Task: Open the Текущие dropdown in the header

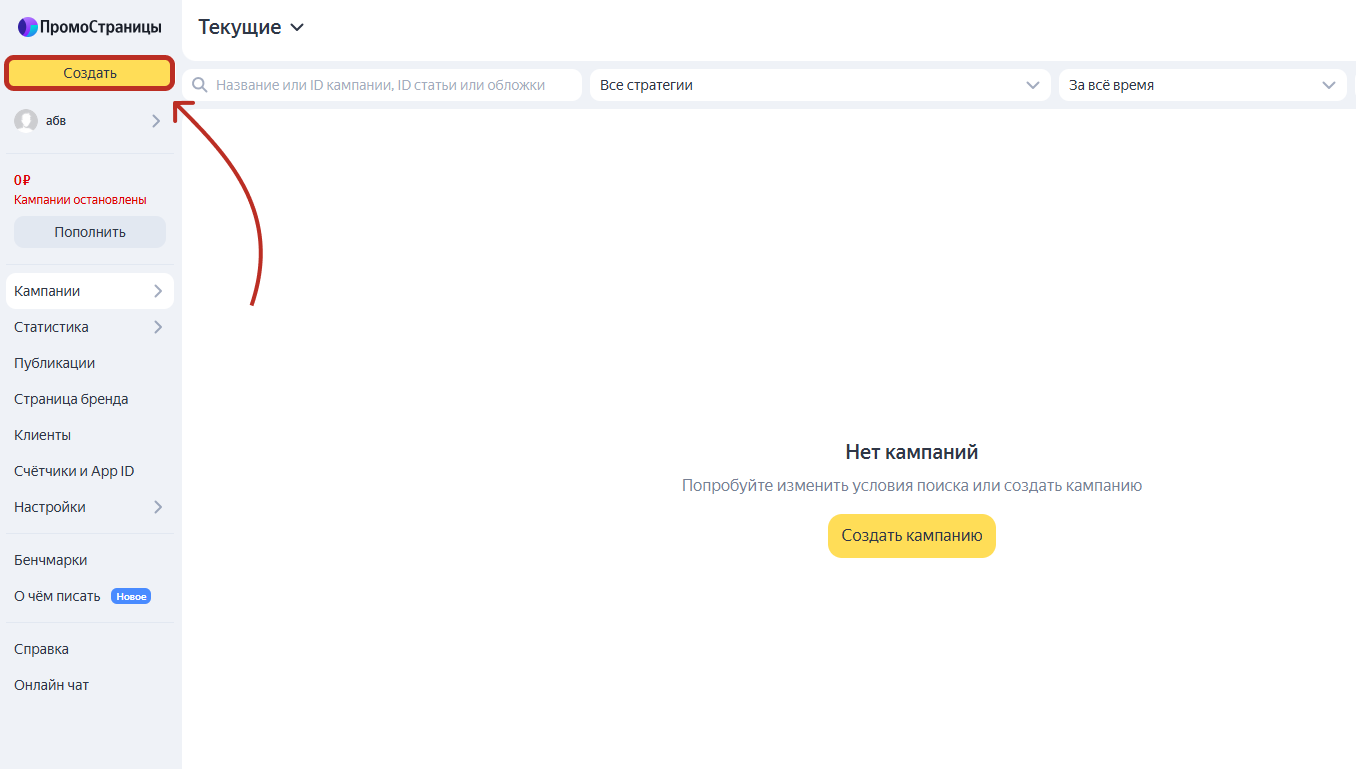Action: pyautogui.click(x=251, y=27)
